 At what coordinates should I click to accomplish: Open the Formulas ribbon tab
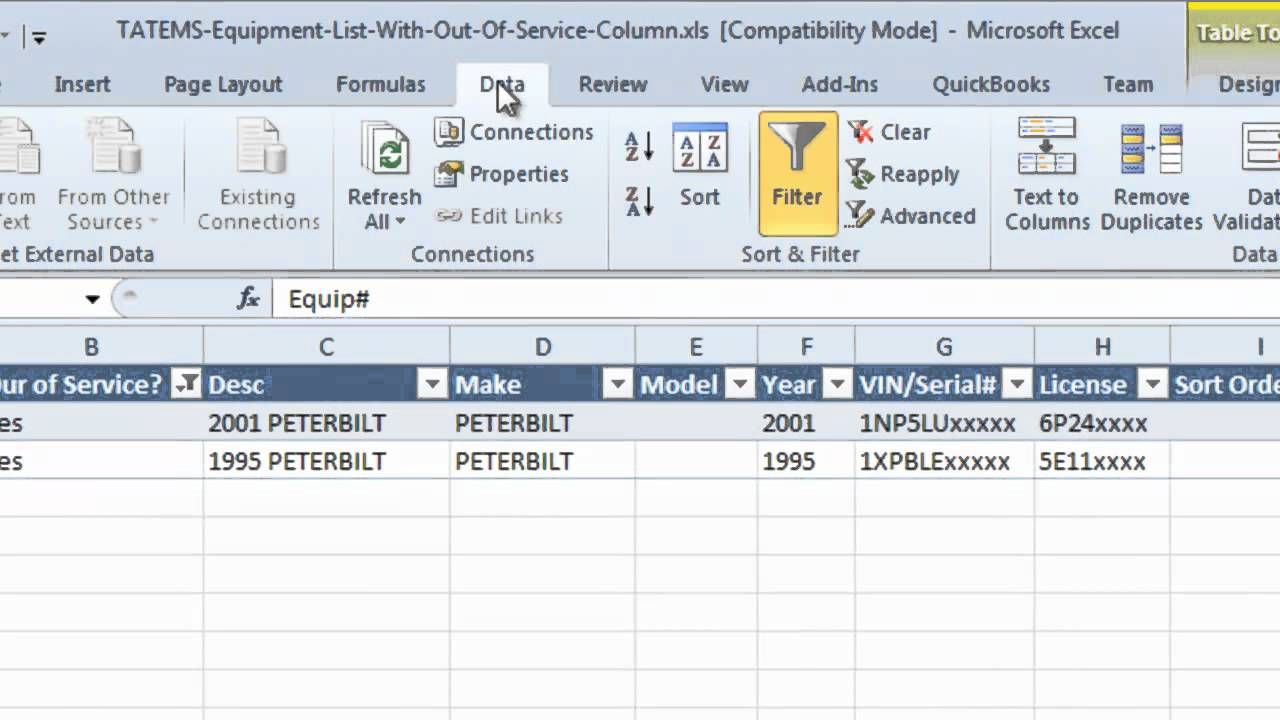pos(380,85)
